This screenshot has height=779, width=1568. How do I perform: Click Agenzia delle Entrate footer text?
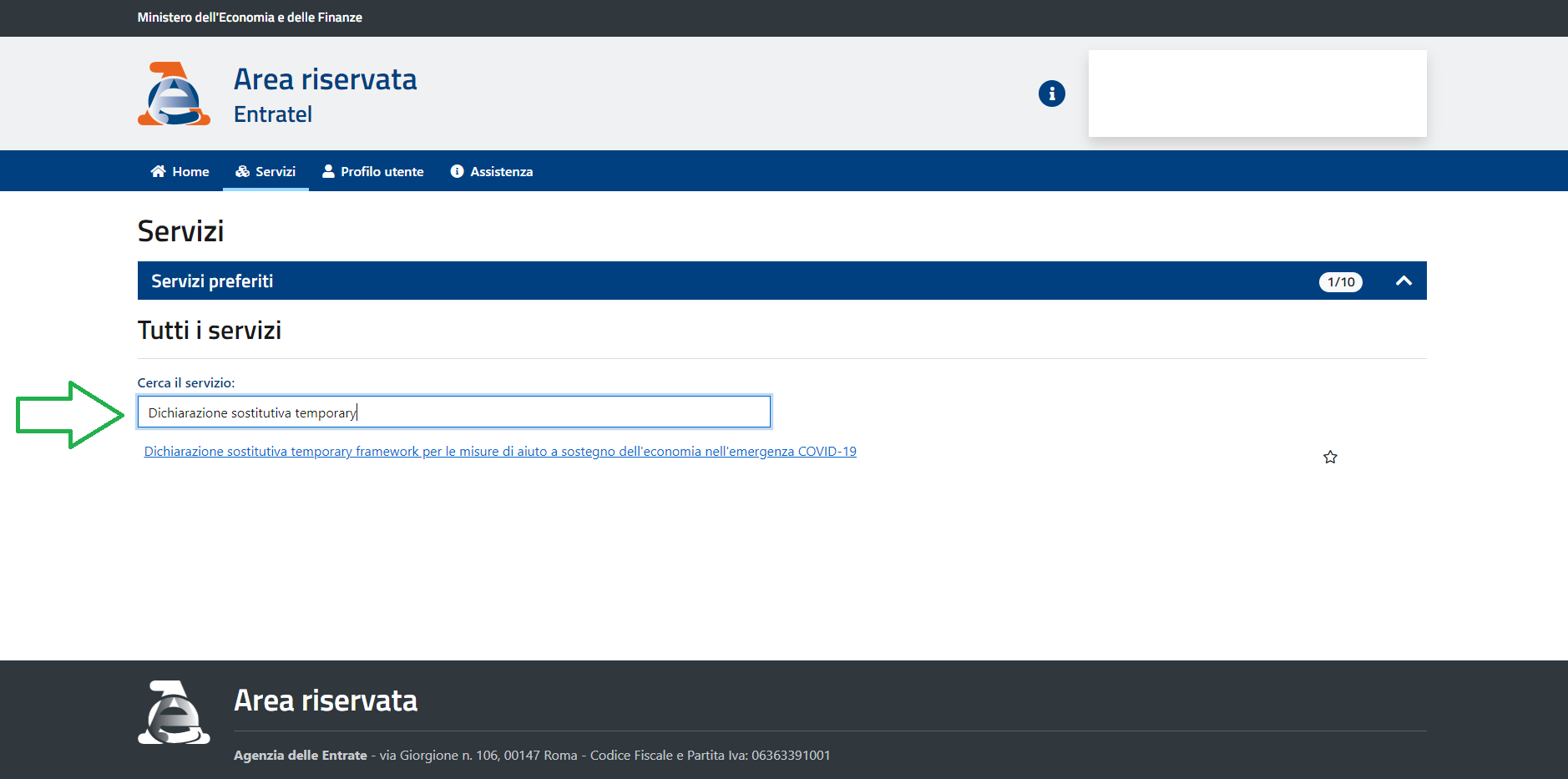point(301,755)
